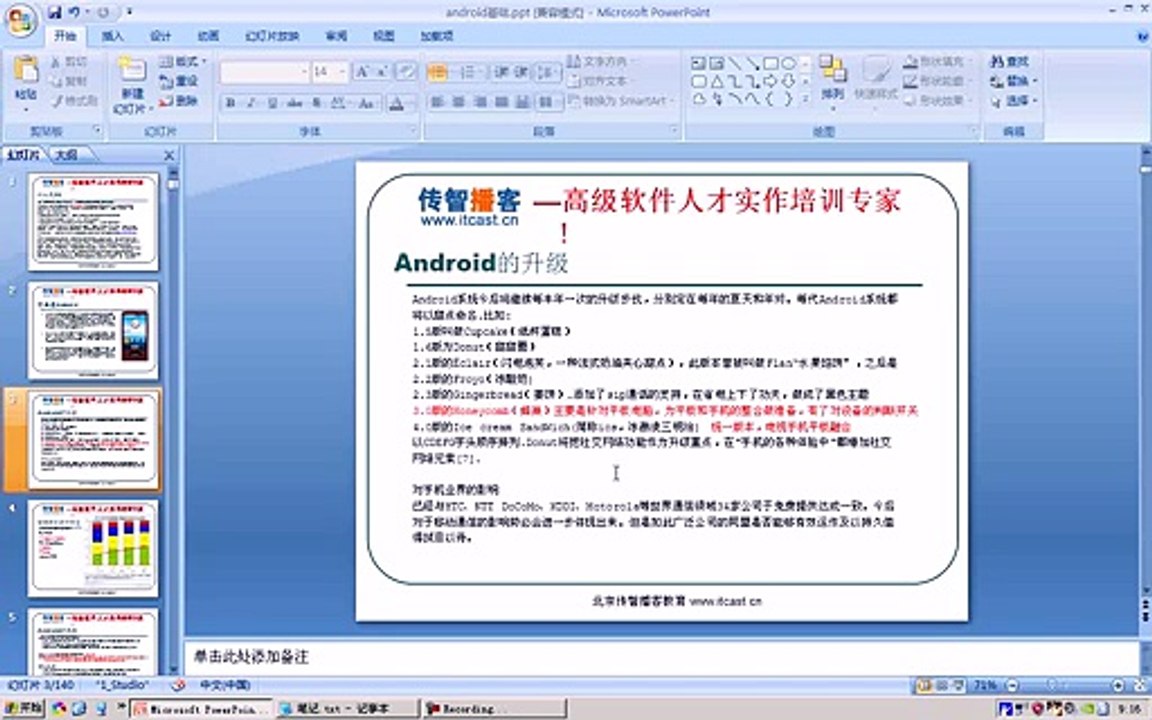The width and height of the screenshot is (1152, 720).
Task: Find text using the binoculars icon
Action: click(1009, 62)
